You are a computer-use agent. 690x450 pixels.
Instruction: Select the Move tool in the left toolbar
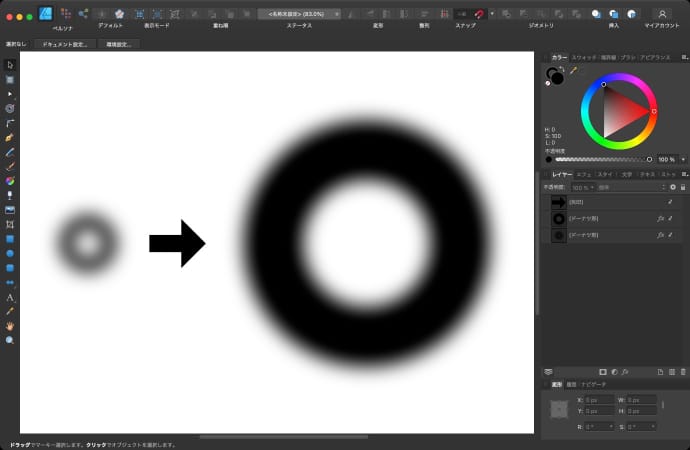tap(10, 64)
